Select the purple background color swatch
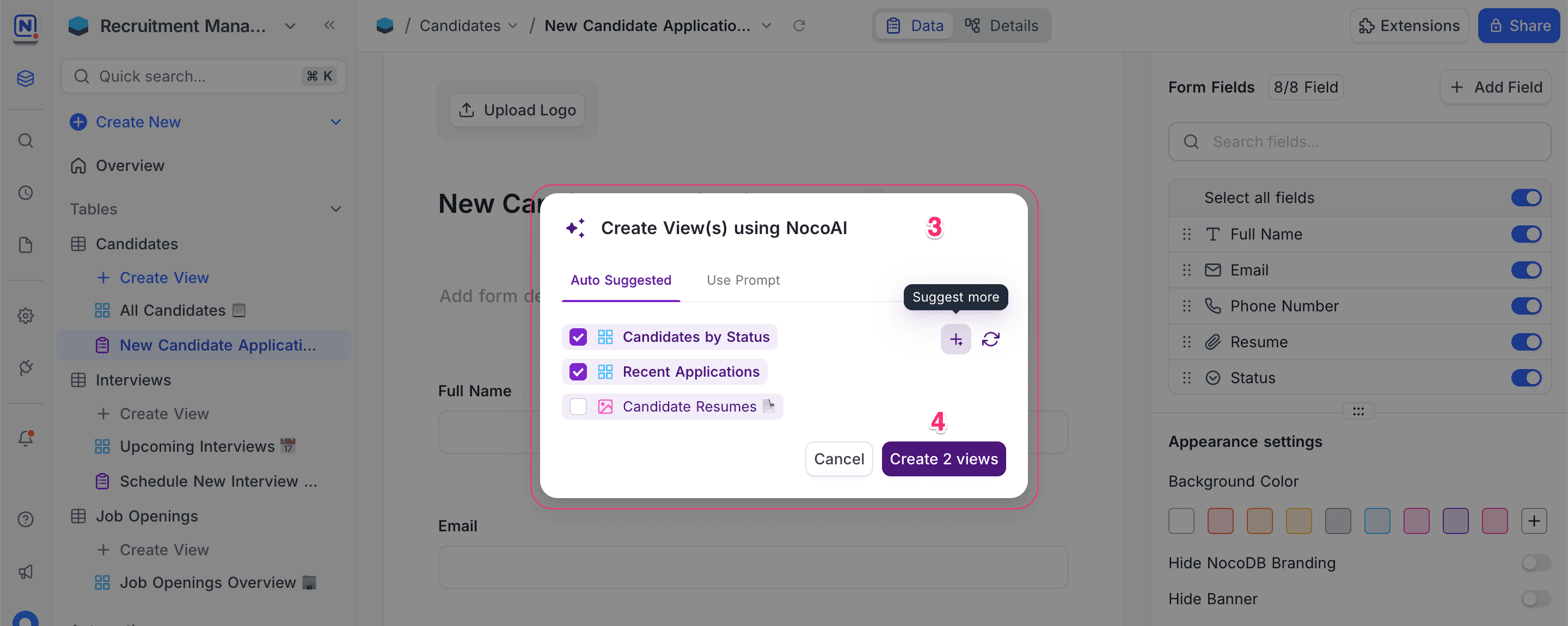The image size is (1568, 626). click(1455, 521)
